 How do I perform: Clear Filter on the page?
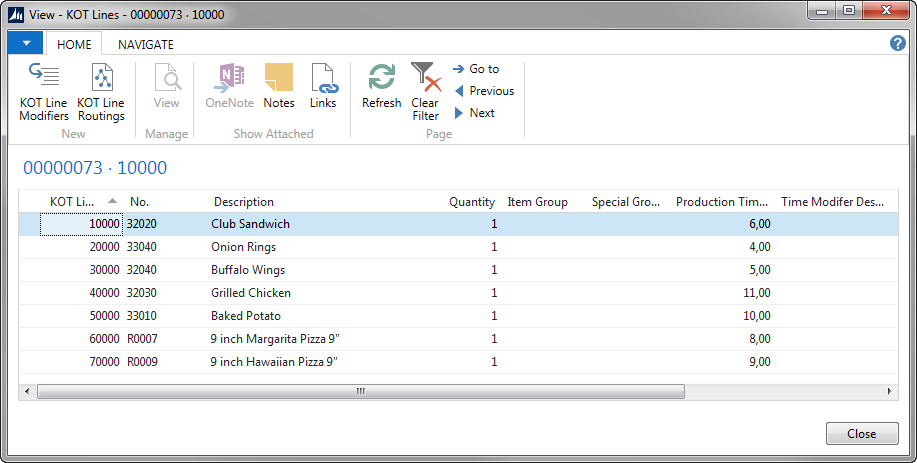point(425,91)
